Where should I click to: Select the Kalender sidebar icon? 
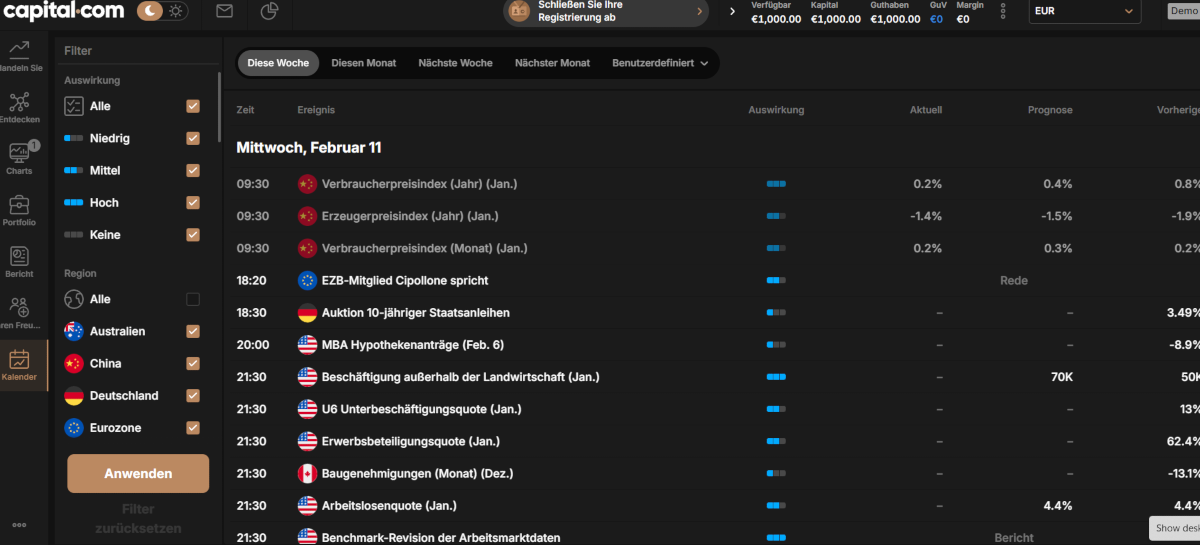click(19, 361)
